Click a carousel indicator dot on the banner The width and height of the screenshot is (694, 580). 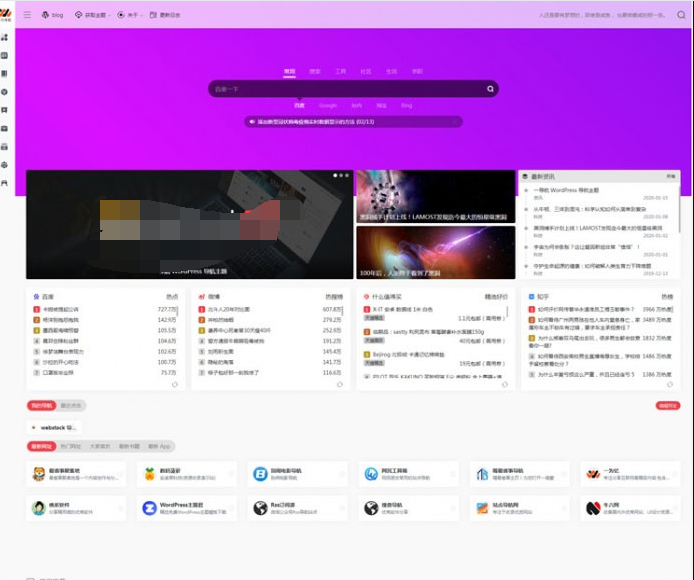(341, 175)
